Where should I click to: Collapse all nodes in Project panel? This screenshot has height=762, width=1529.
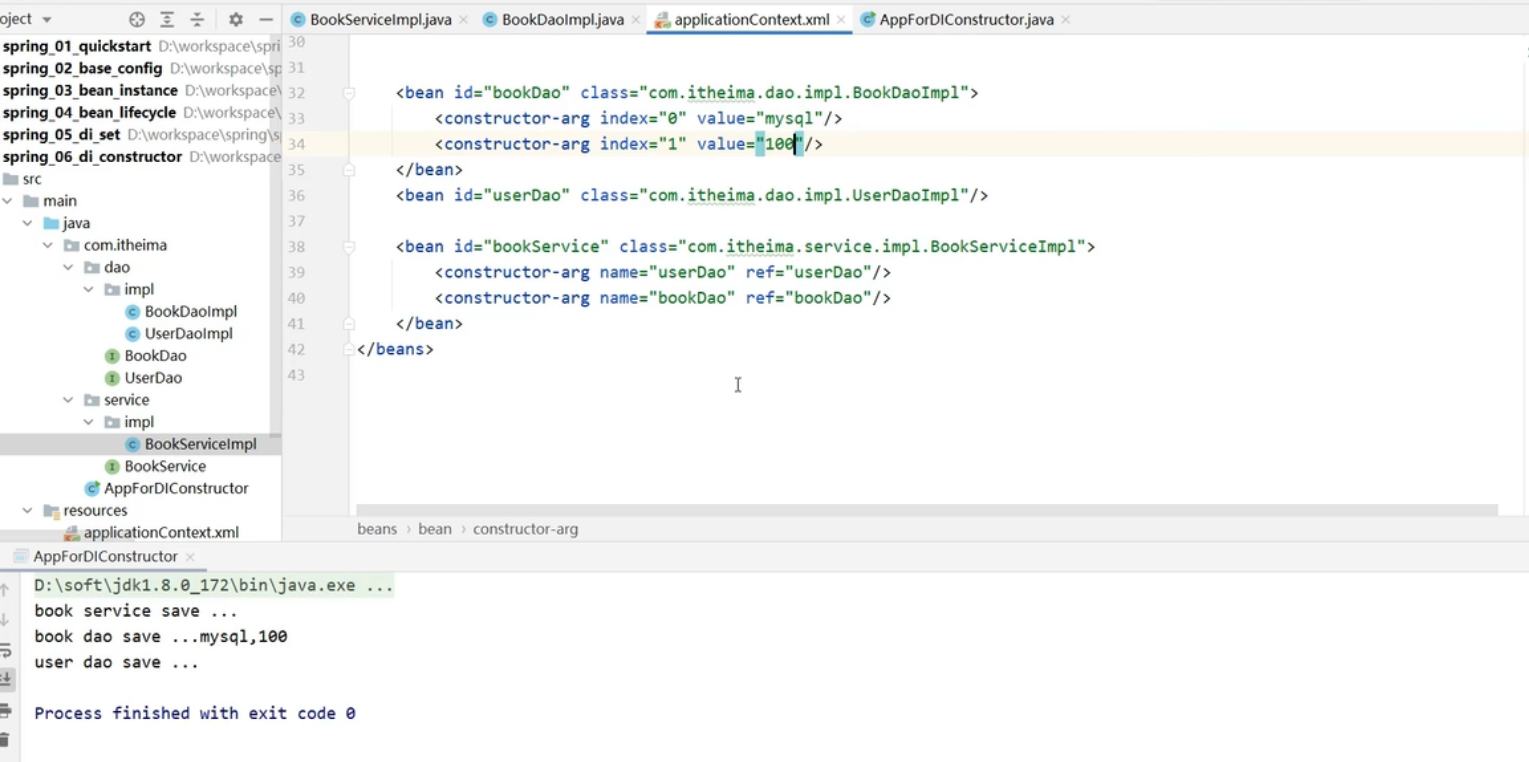[x=197, y=19]
